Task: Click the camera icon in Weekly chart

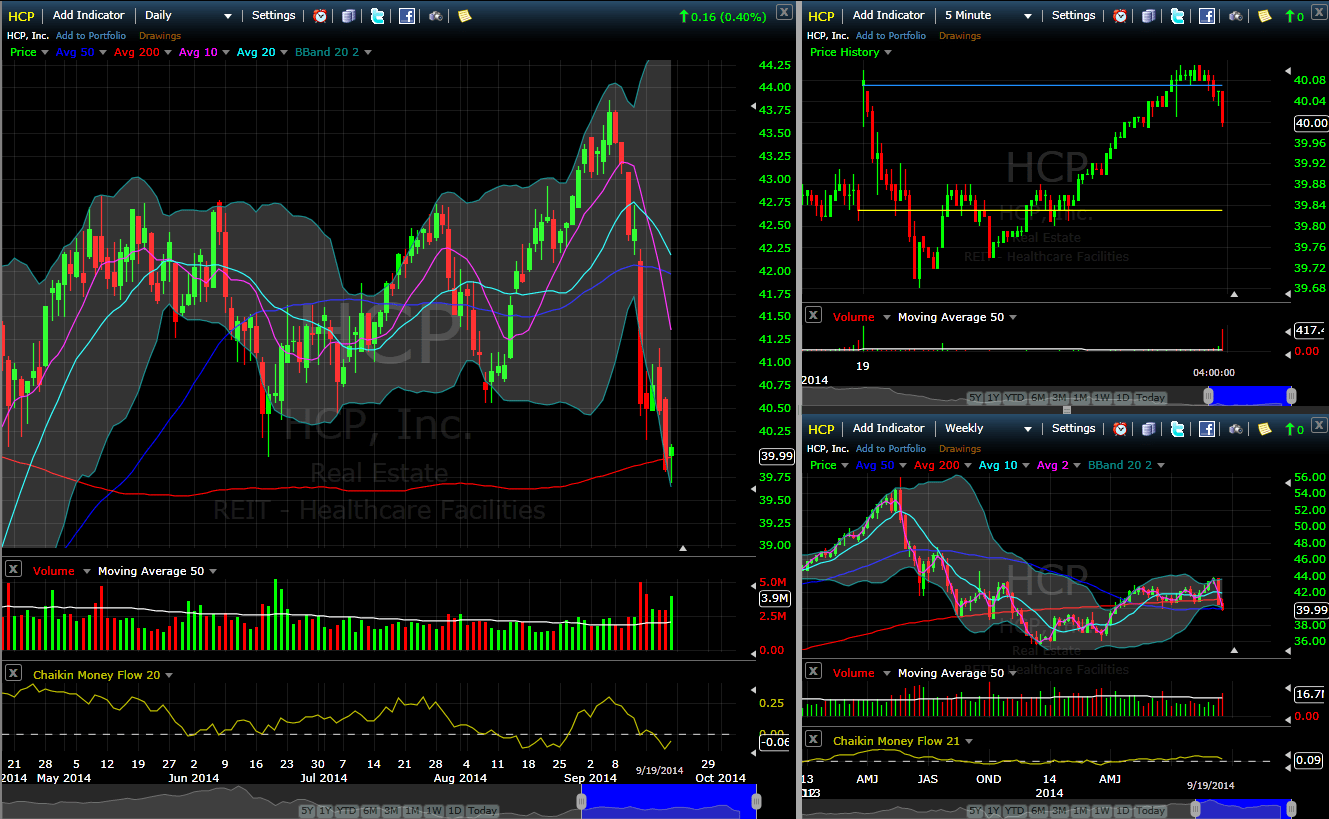Action: pos(1236,429)
